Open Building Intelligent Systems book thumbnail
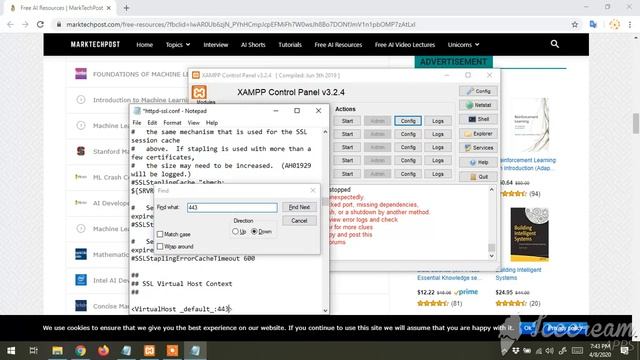This screenshot has width=640, height=360. point(529,235)
